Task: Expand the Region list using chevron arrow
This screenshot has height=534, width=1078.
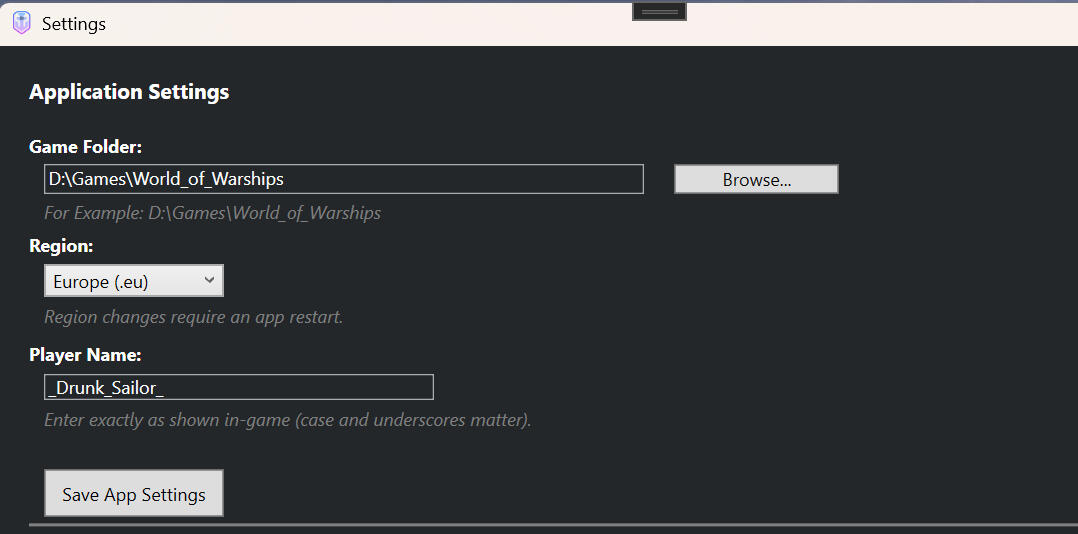Action: [209, 281]
